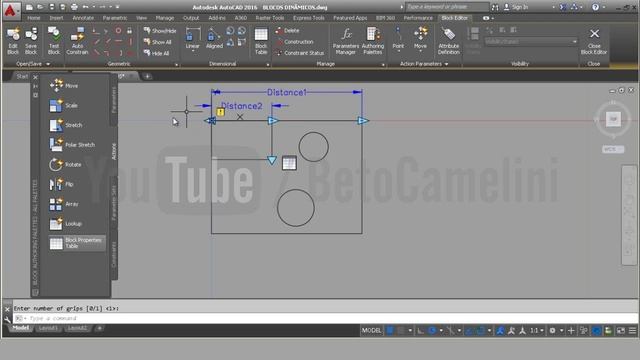This screenshot has height=360, width=640.
Task: Select Block Properties Table in the palette
Action: [x=77, y=243]
